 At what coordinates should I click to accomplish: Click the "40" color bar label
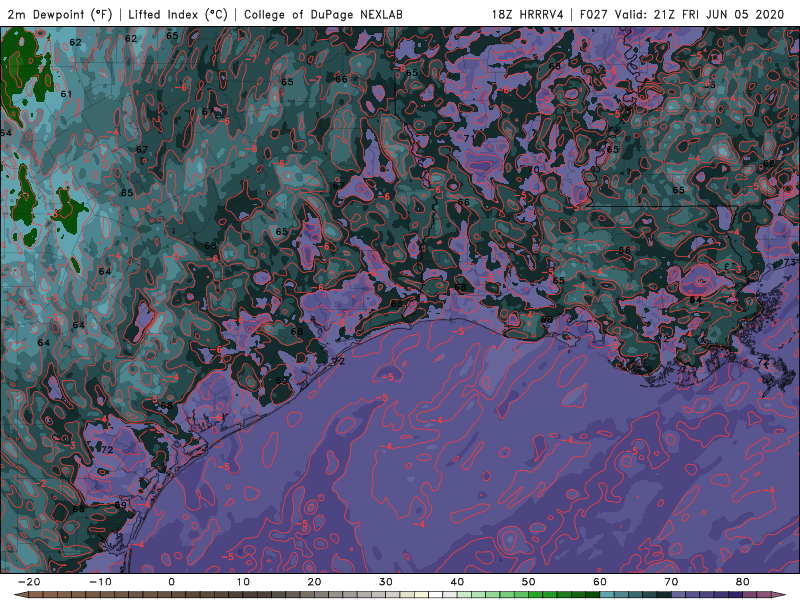coord(457,582)
